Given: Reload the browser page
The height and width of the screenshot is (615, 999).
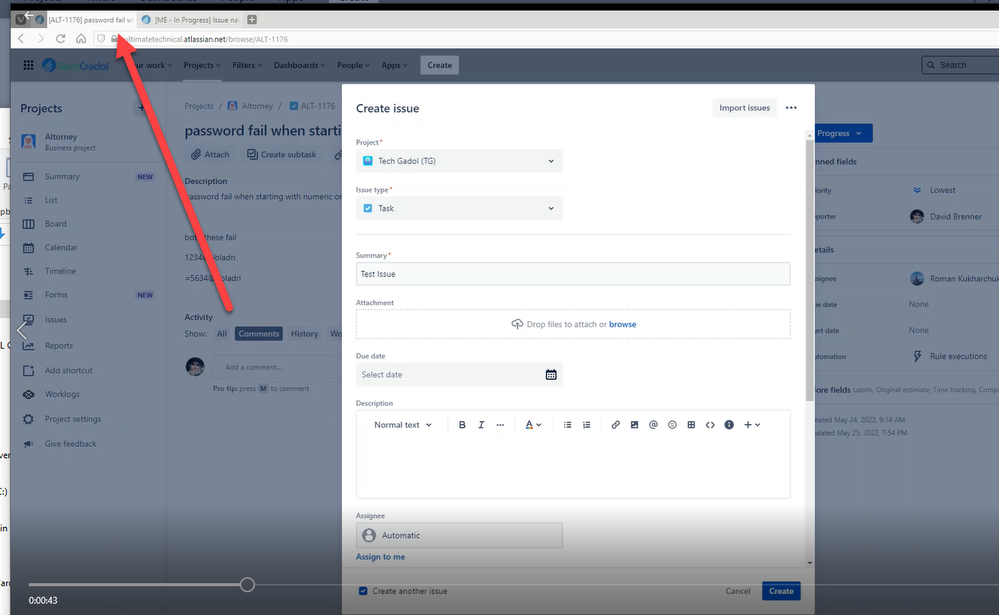Looking at the screenshot, I should [x=61, y=39].
